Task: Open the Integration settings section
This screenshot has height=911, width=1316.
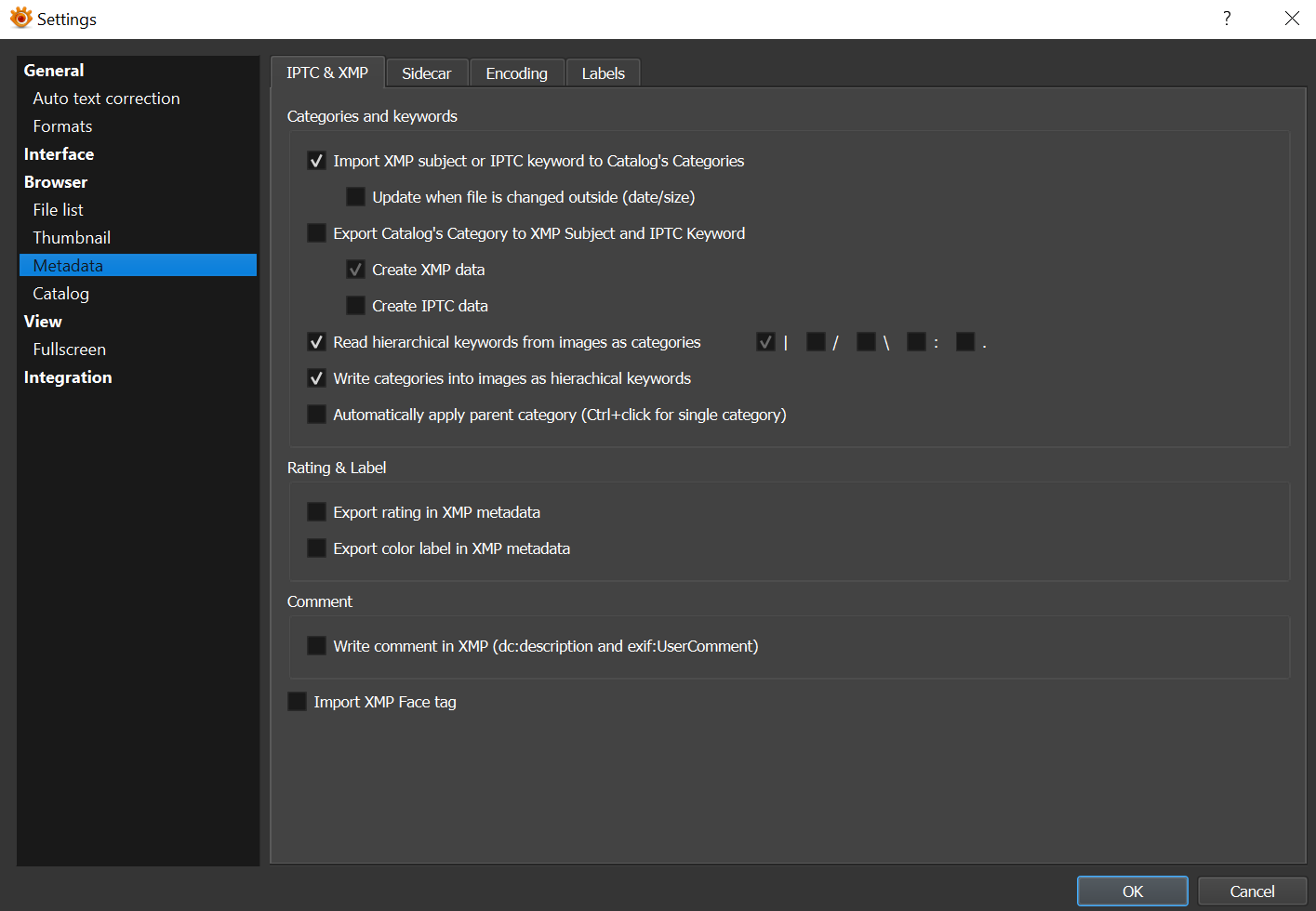Action: coord(68,377)
